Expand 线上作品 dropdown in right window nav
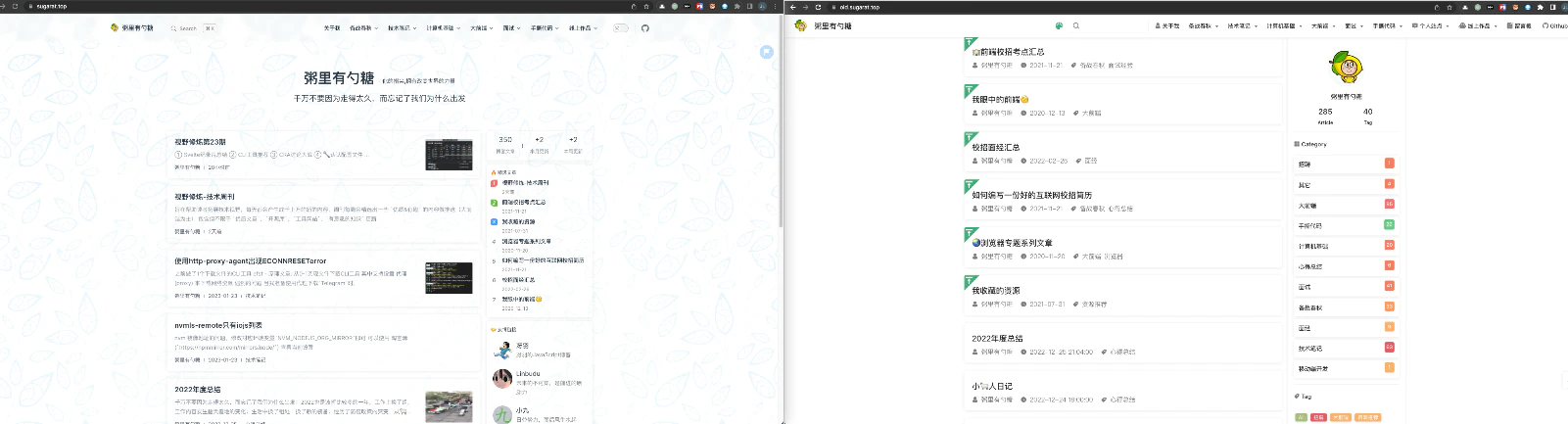Image resolution: width=1568 pixels, height=424 pixels. (x=1479, y=26)
